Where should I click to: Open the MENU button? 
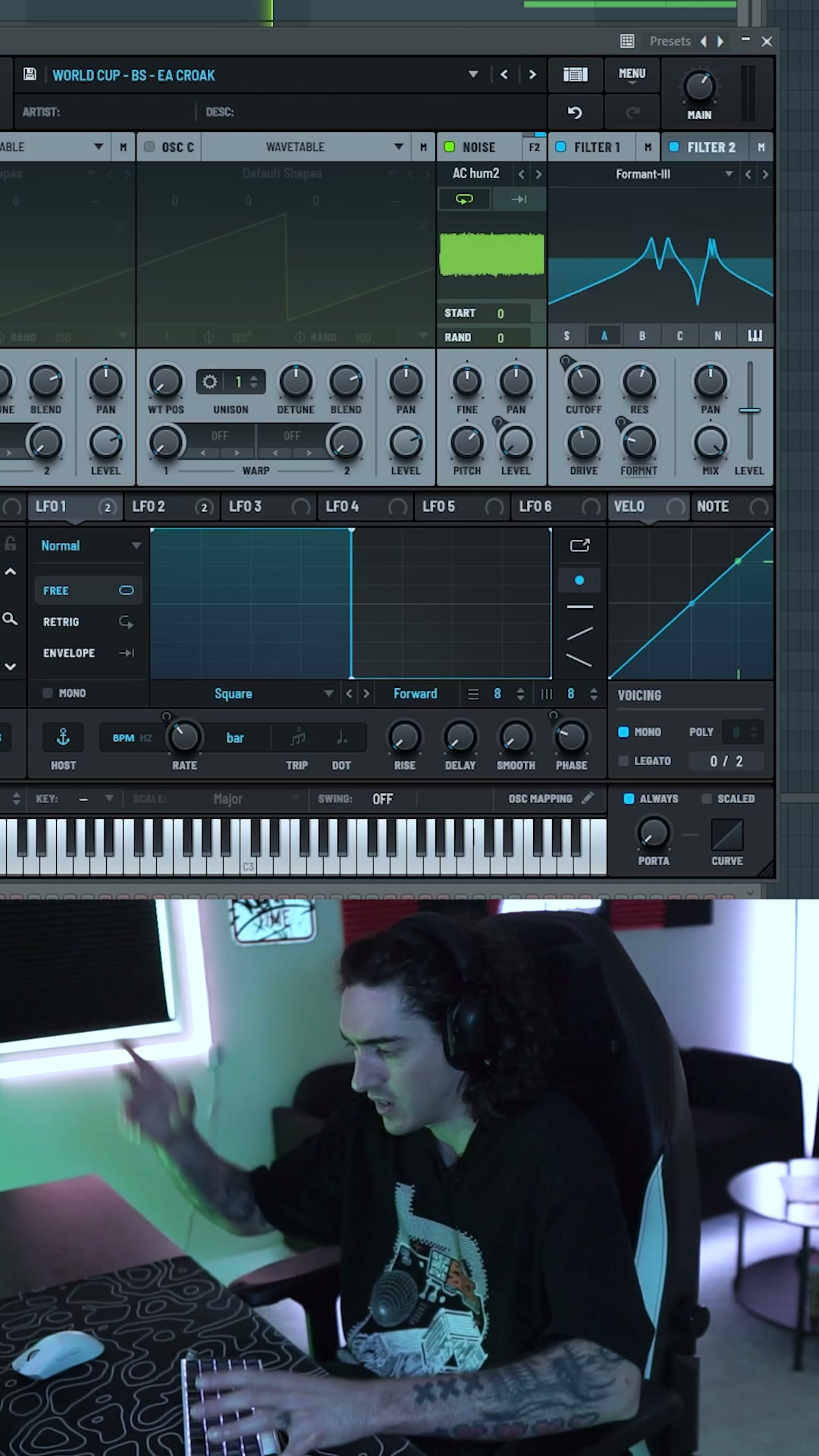click(x=632, y=74)
